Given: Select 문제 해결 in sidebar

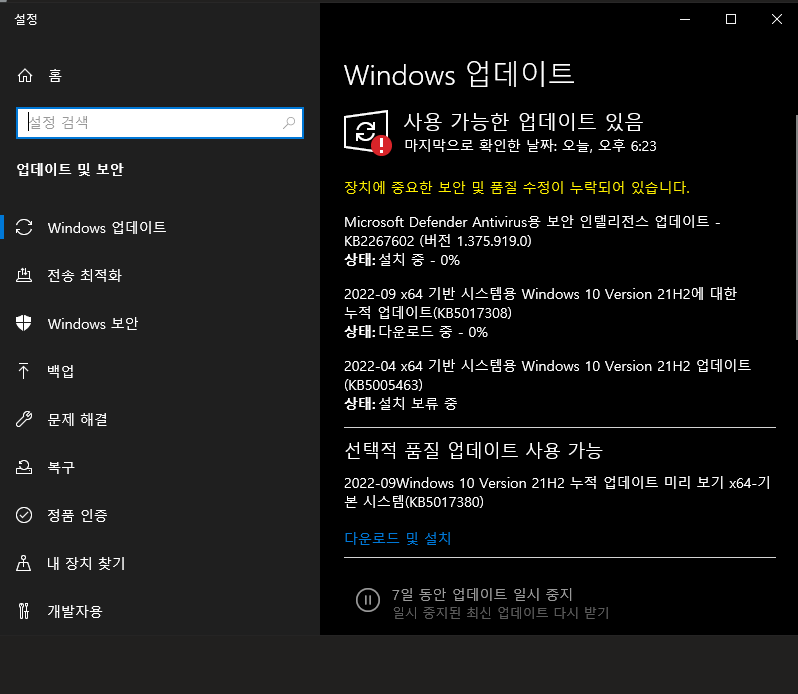Looking at the screenshot, I should coord(160,419).
